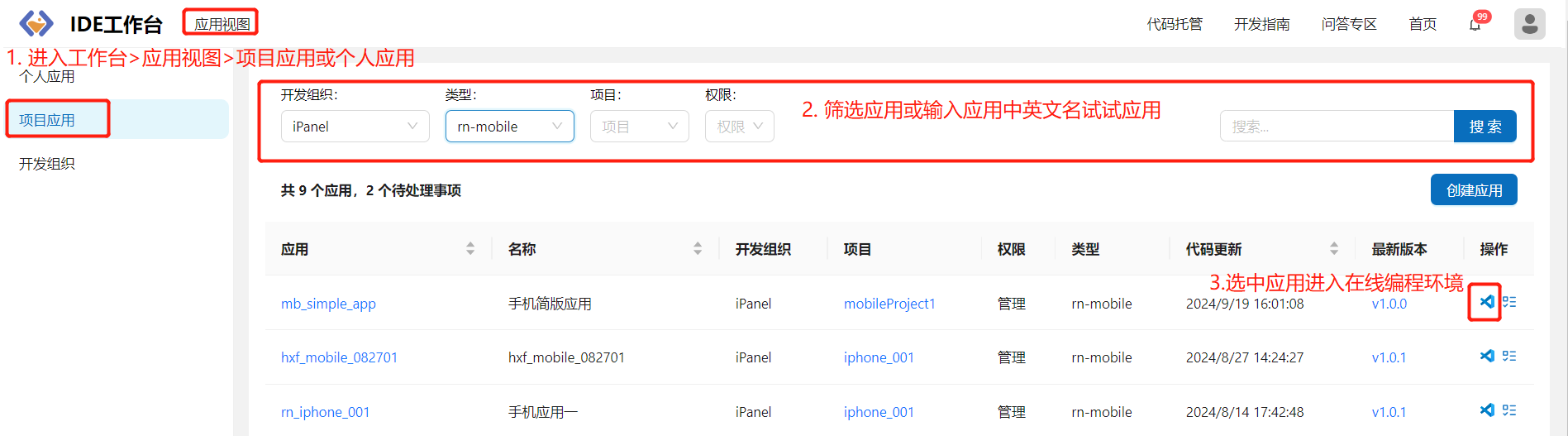
Task: Click task list icon for rn_iphone_001
Action: coord(1509,410)
